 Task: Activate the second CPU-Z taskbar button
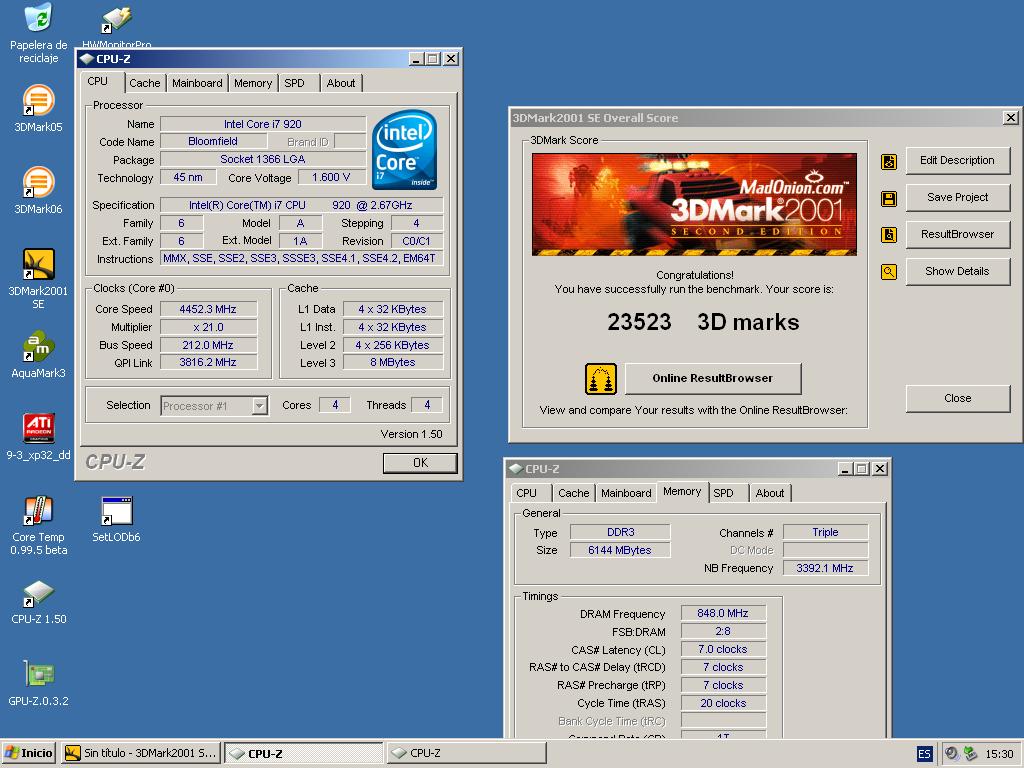point(466,753)
